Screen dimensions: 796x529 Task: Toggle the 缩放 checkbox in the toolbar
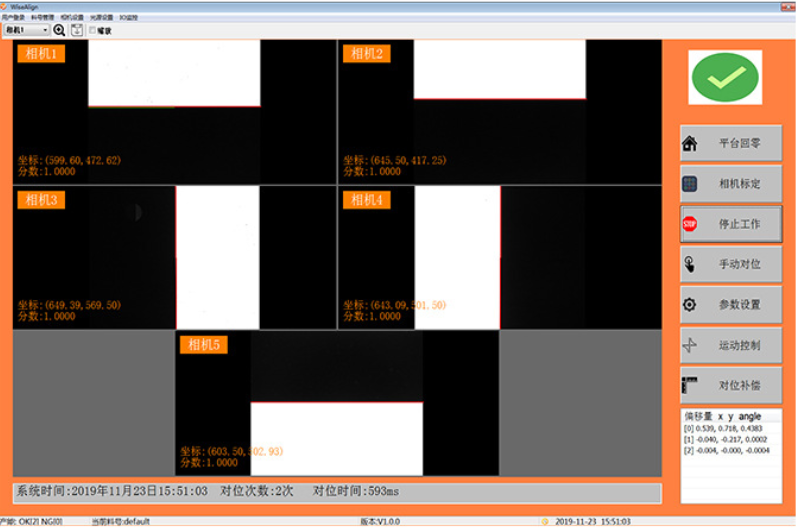93,30
